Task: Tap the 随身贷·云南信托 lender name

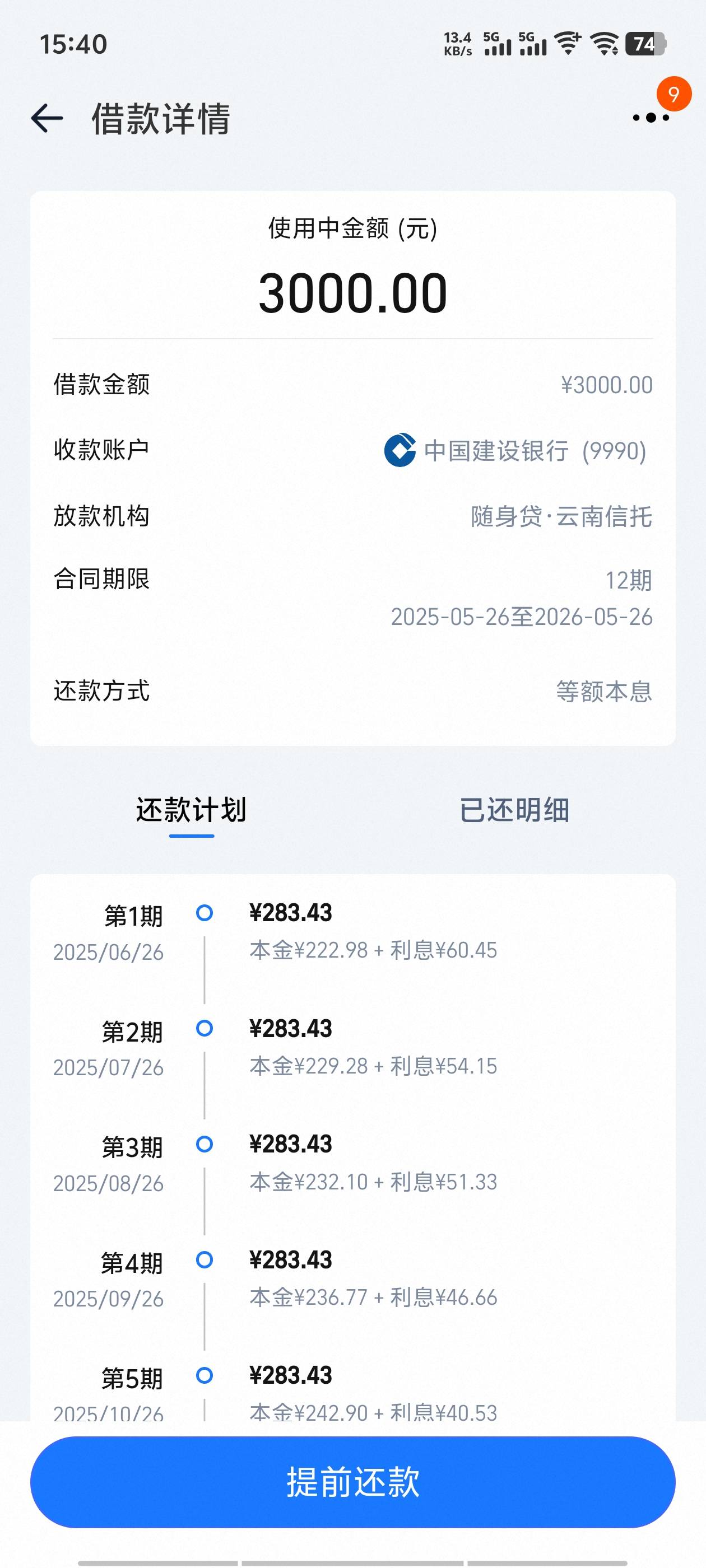Action: 561,517
